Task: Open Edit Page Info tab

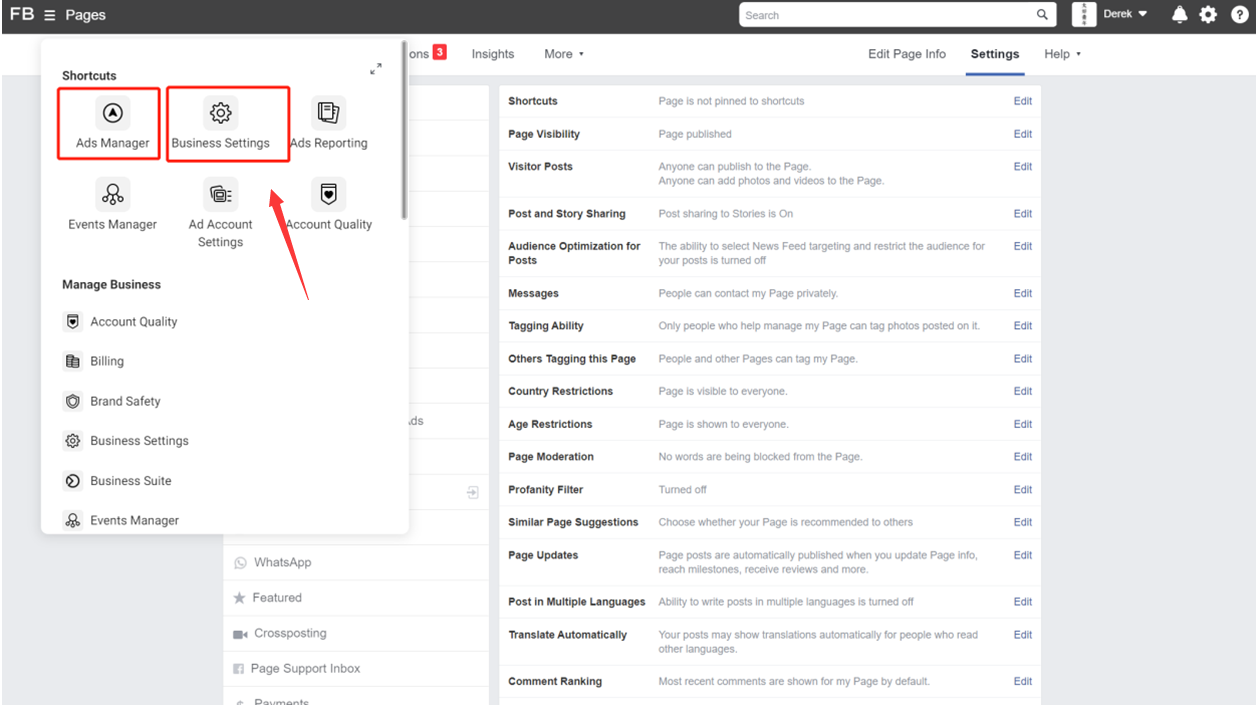Action: [907, 54]
